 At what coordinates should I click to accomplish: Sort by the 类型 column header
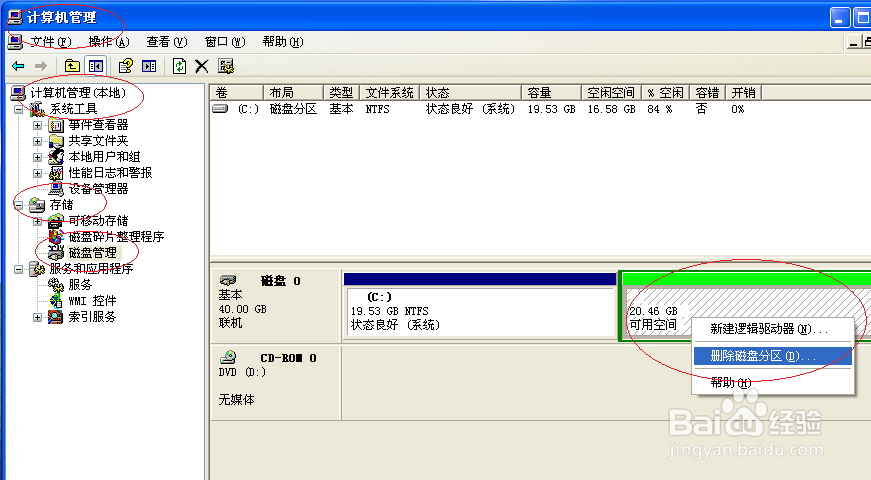click(342, 93)
